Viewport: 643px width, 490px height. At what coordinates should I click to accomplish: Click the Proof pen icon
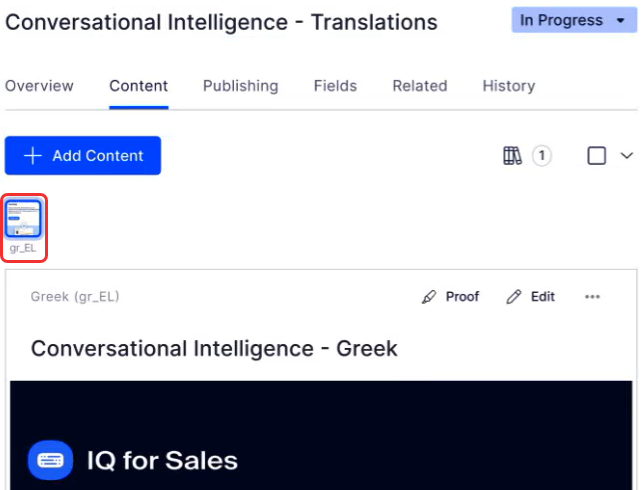coord(430,297)
